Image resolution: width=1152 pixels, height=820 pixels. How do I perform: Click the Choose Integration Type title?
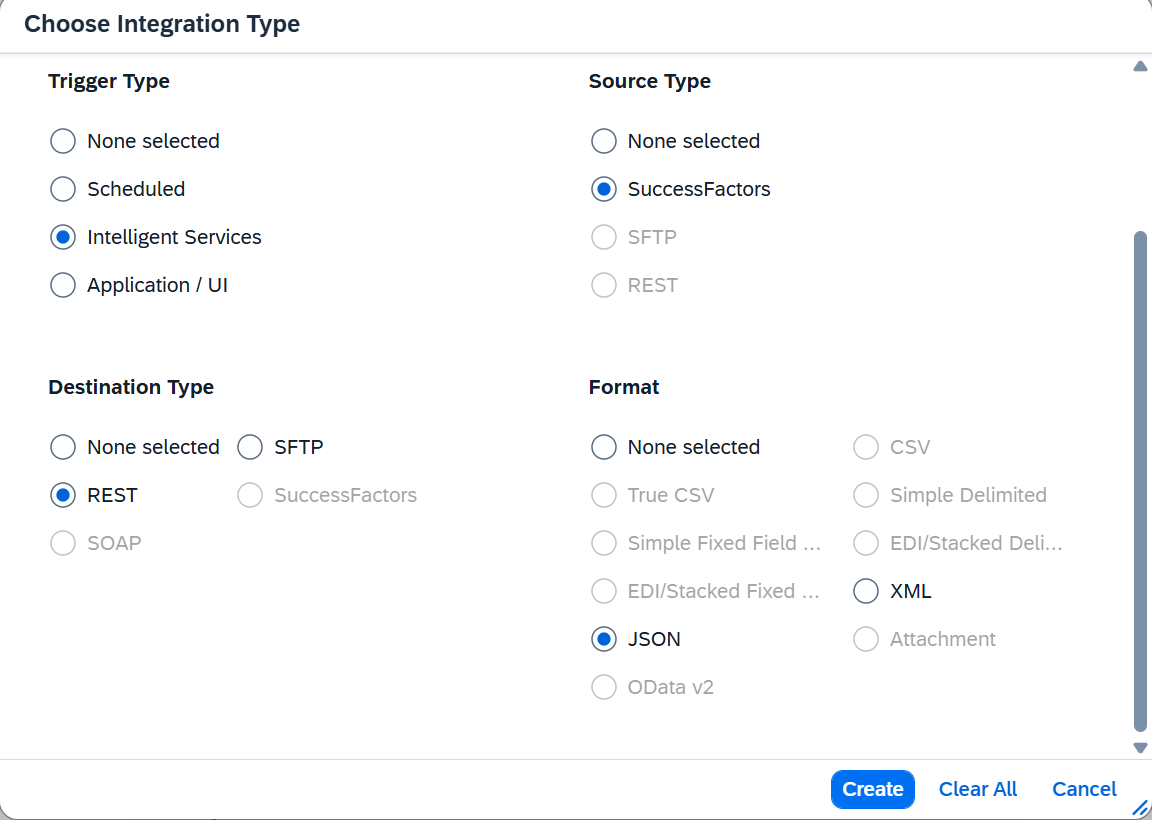[x=162, y=24]
